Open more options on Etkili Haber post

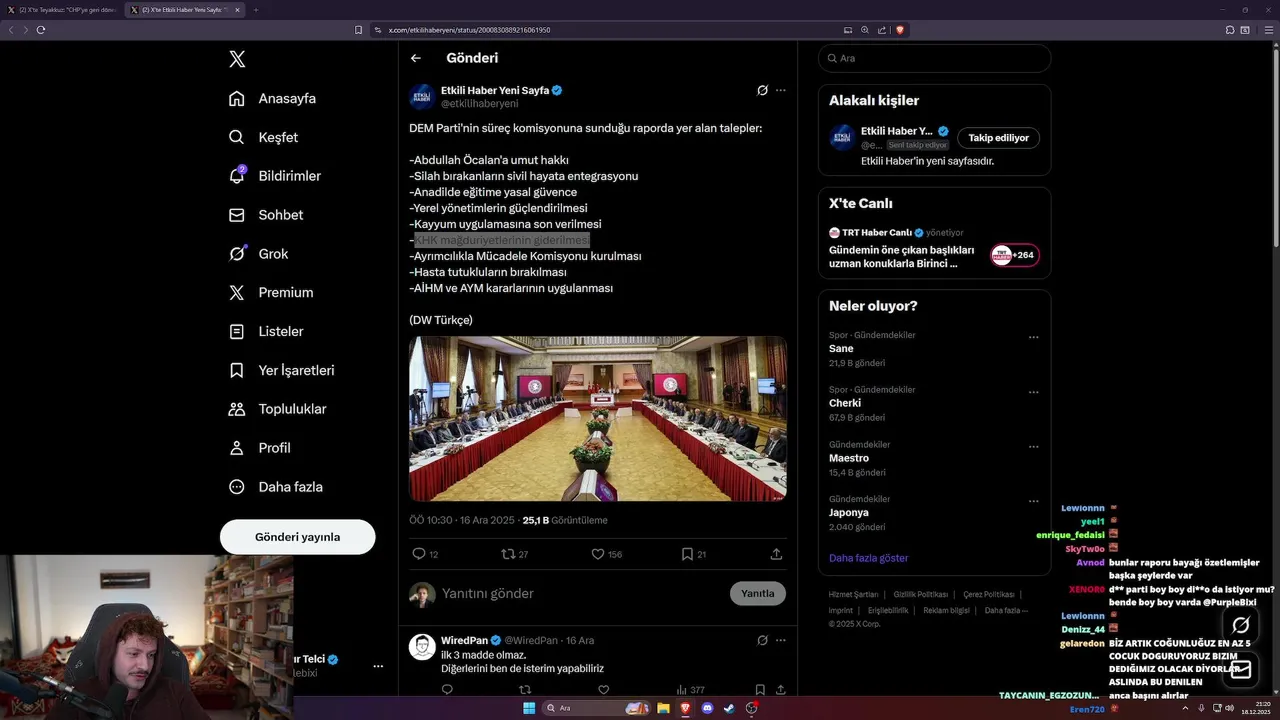[781, 90]
